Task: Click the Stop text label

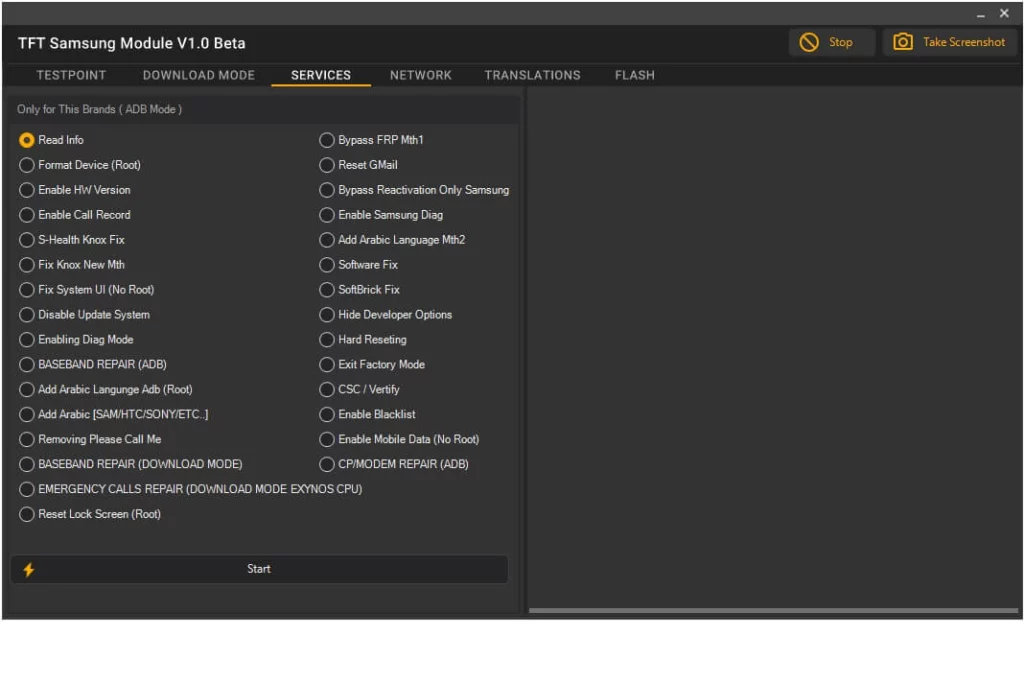Action: [x=840, y=42]
